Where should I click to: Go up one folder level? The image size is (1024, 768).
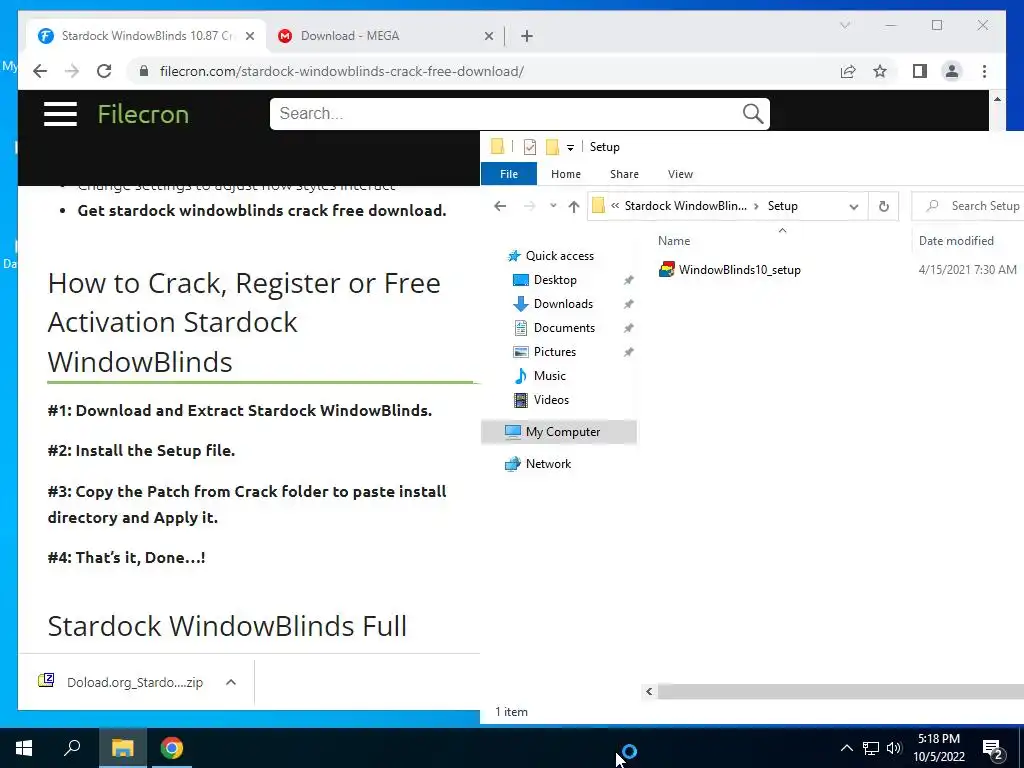tap(574, 206)
